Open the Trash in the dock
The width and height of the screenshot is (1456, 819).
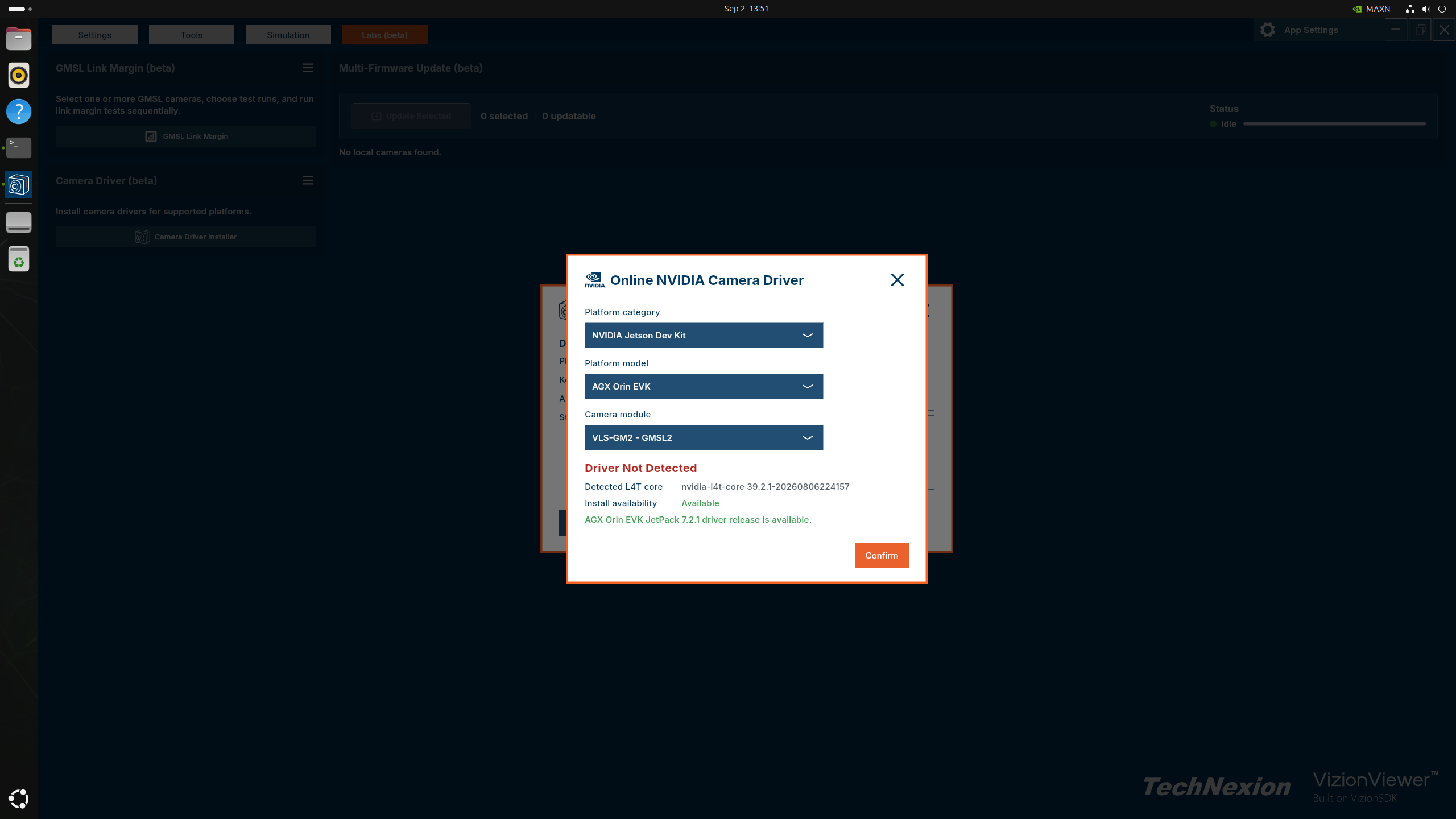pyautogui.click(x=19, y=259)
